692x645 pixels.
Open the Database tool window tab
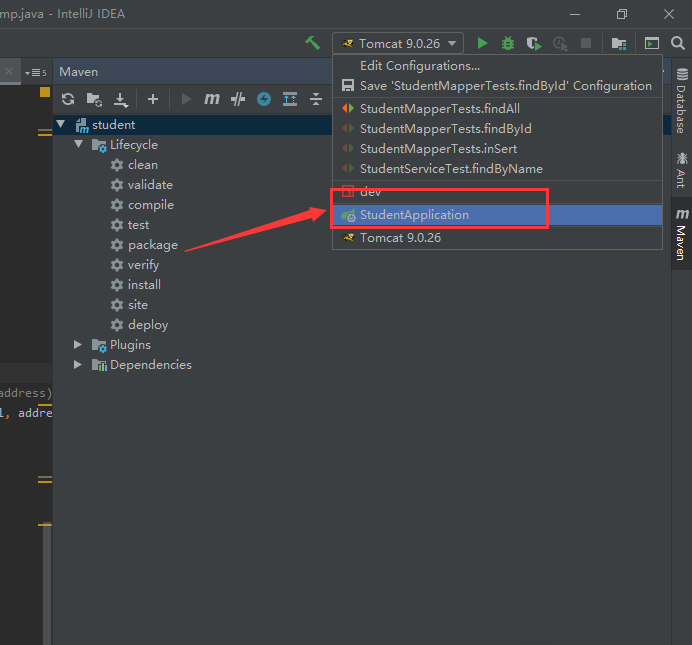(x=681, y=101)
